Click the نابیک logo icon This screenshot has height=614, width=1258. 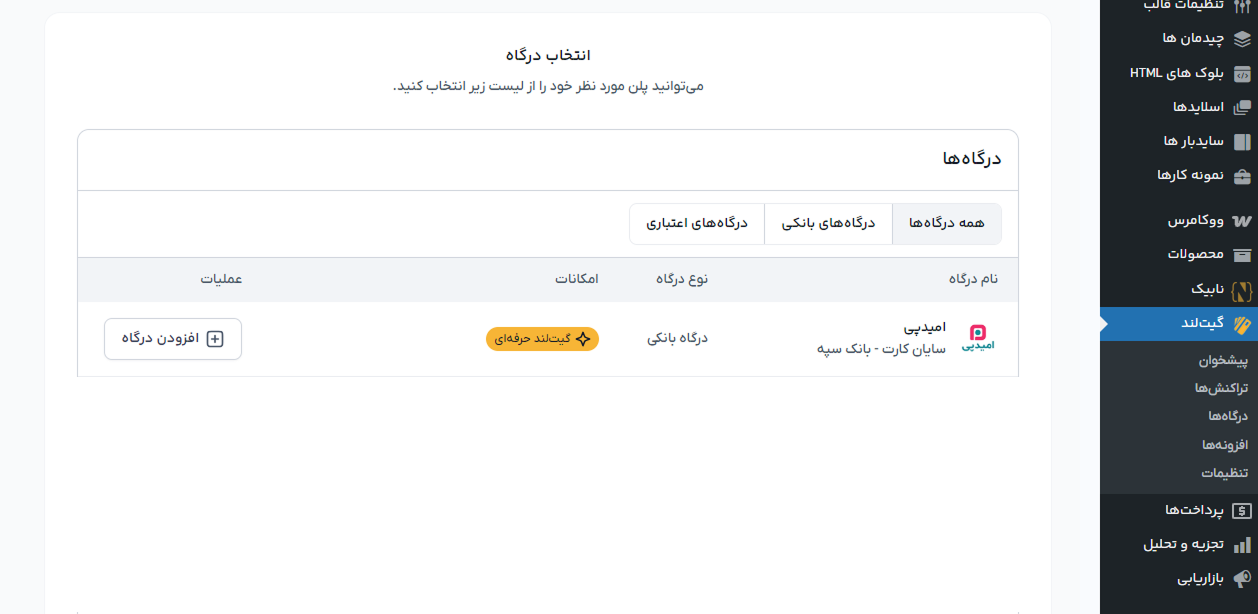coord(1241,290)
